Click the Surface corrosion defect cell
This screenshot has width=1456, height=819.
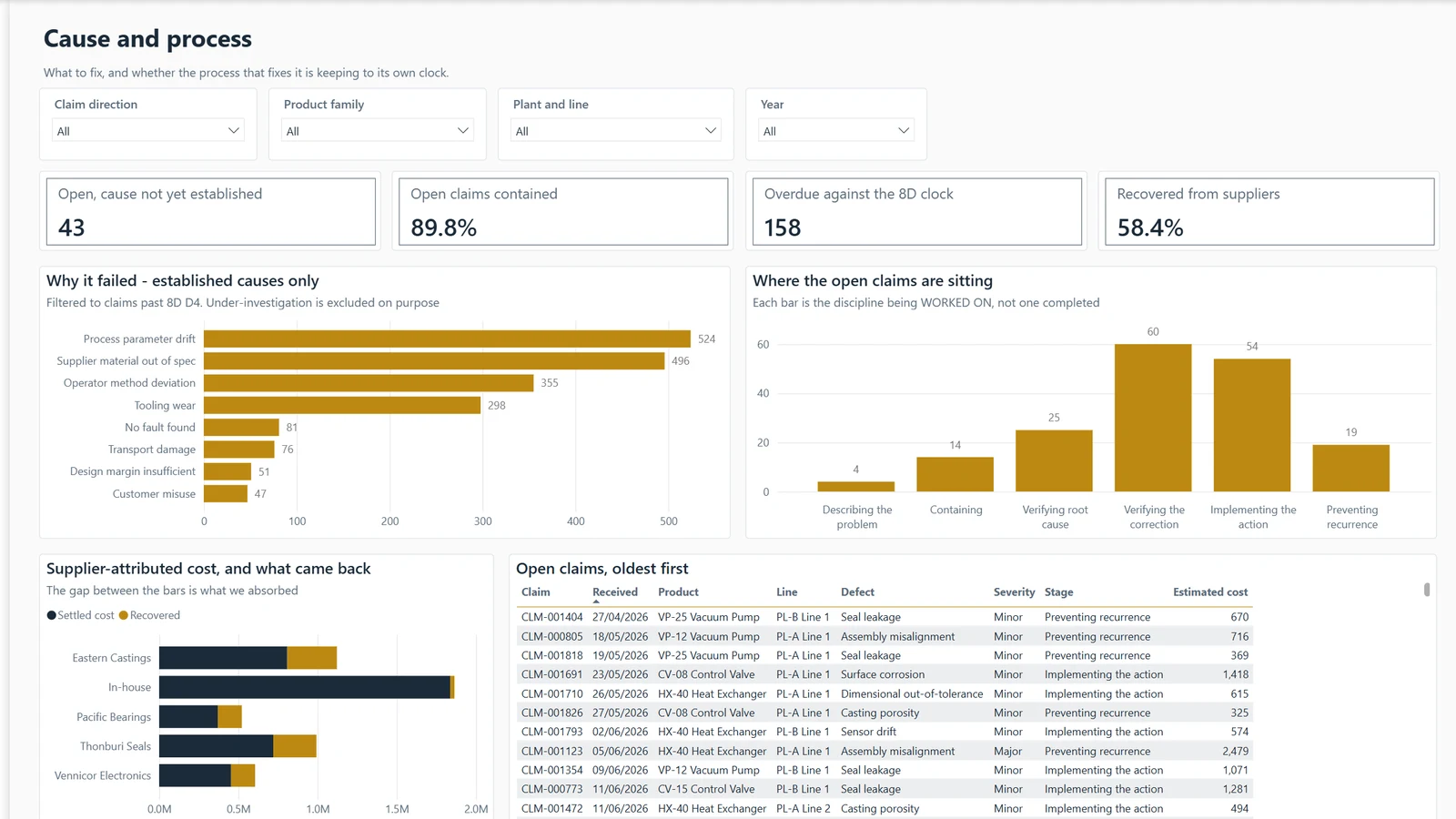pos(883,675)
